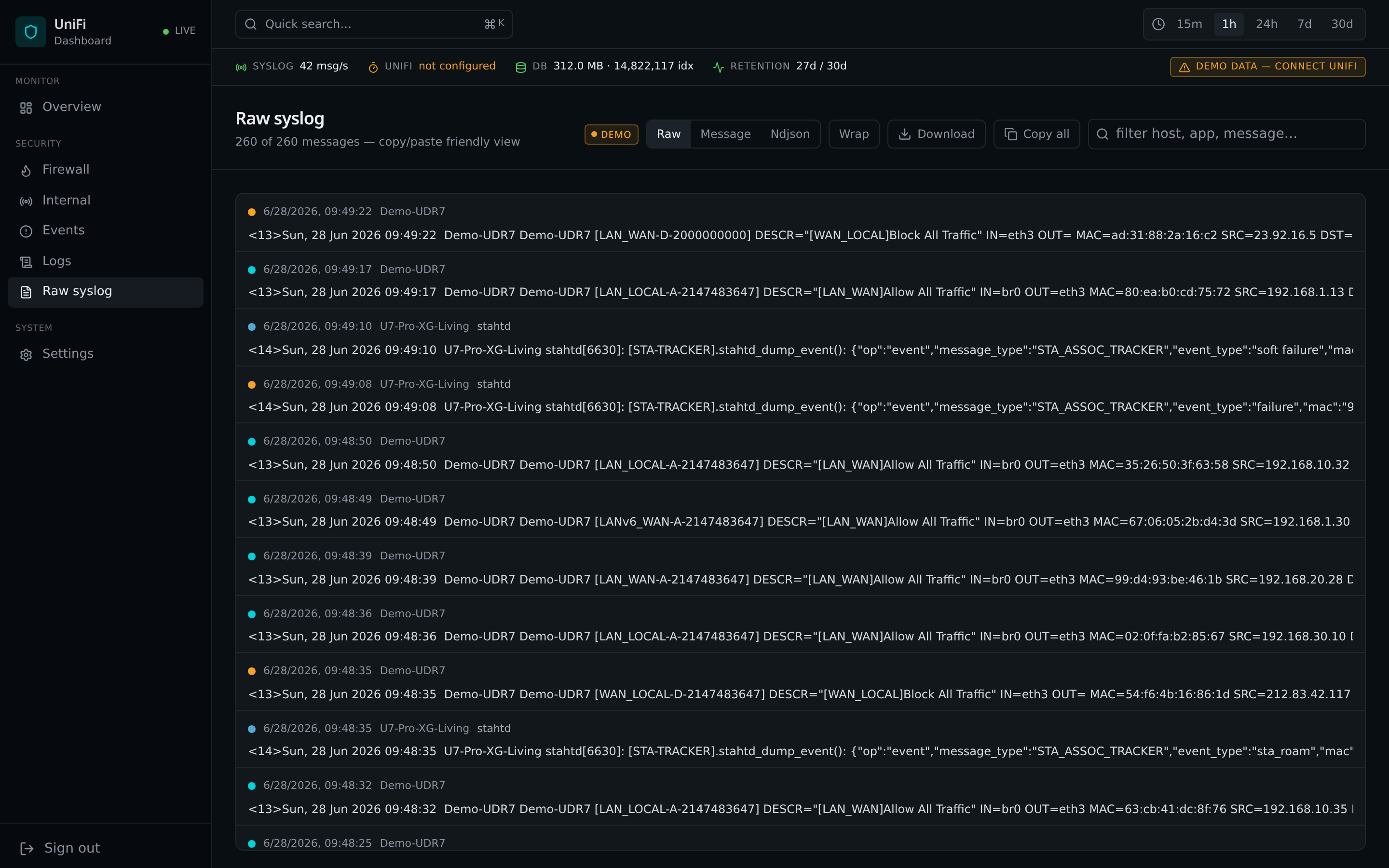Viewport: 1389px width, 868px height.
Task: Click blue severity dot for 09:49:10 entry
Action: point(251,327)
